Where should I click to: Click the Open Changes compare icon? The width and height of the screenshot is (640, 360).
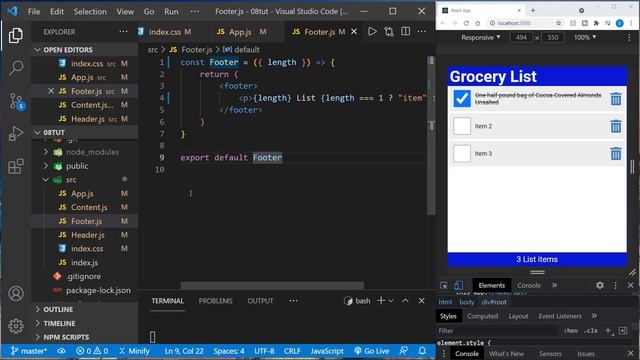389,31
